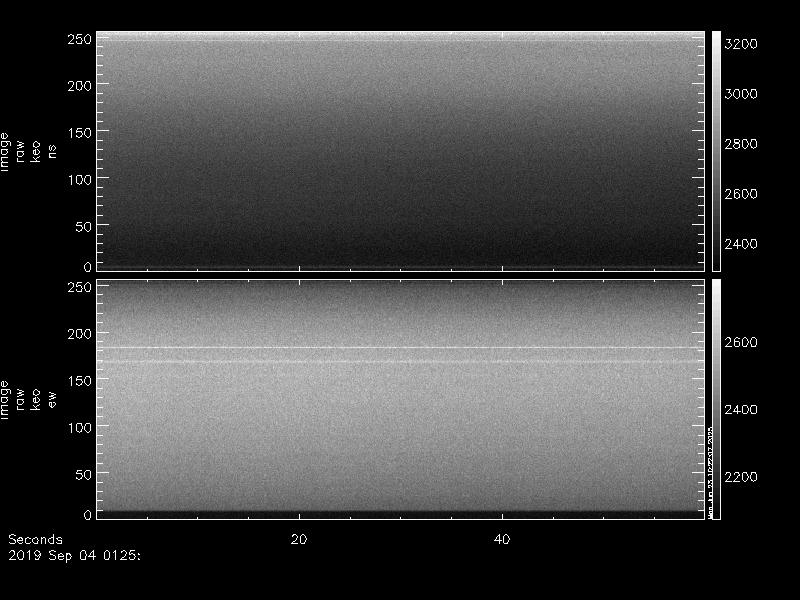Click the '200' tick label on ew keogram
This screenshot has height=600, width=800.
pyautogui.click(x=80, y=334)
